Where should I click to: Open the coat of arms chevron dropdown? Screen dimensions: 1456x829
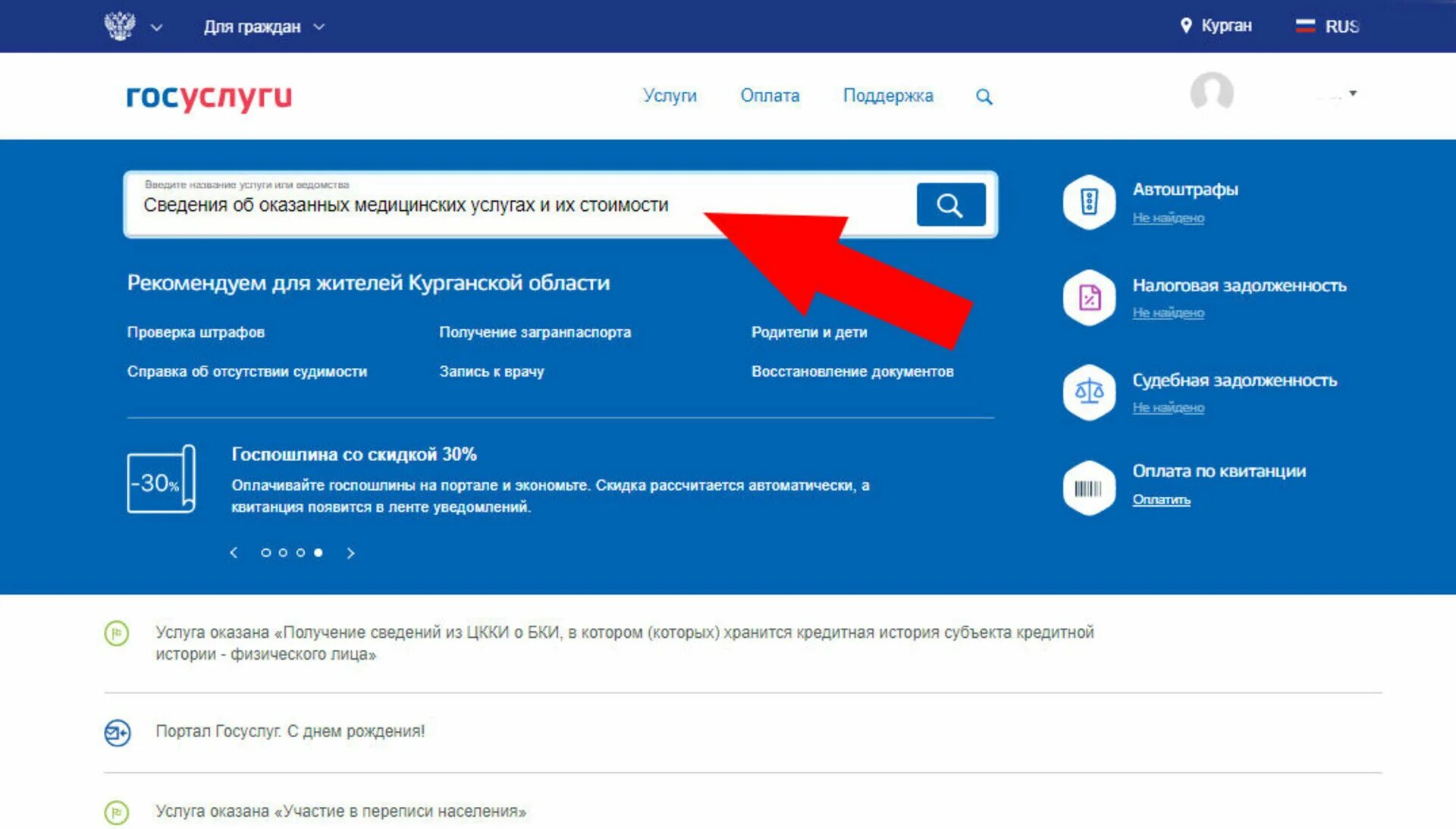(x=157, y=28)
